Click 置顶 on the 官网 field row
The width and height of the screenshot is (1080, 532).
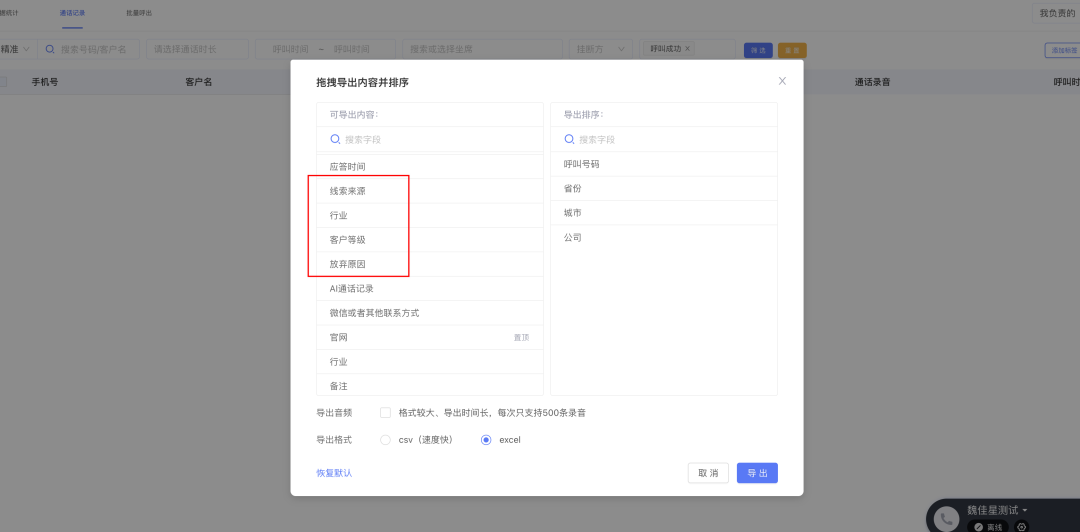pyautogui.click(x=521, y=338)
